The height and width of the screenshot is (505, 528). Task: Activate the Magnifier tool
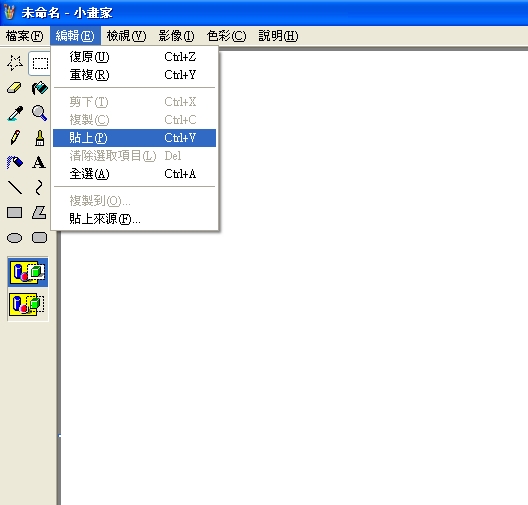[x=40, y=113]
